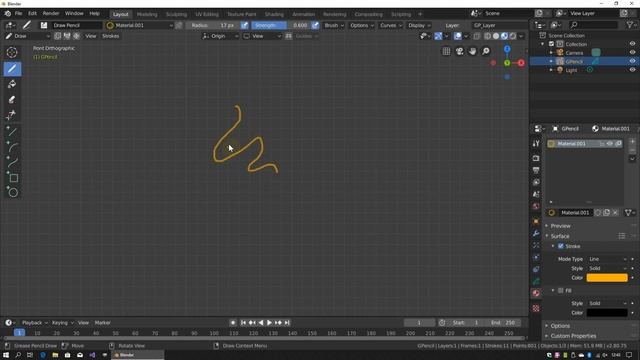Select the Arc primitive tool

tap(12, 147)
